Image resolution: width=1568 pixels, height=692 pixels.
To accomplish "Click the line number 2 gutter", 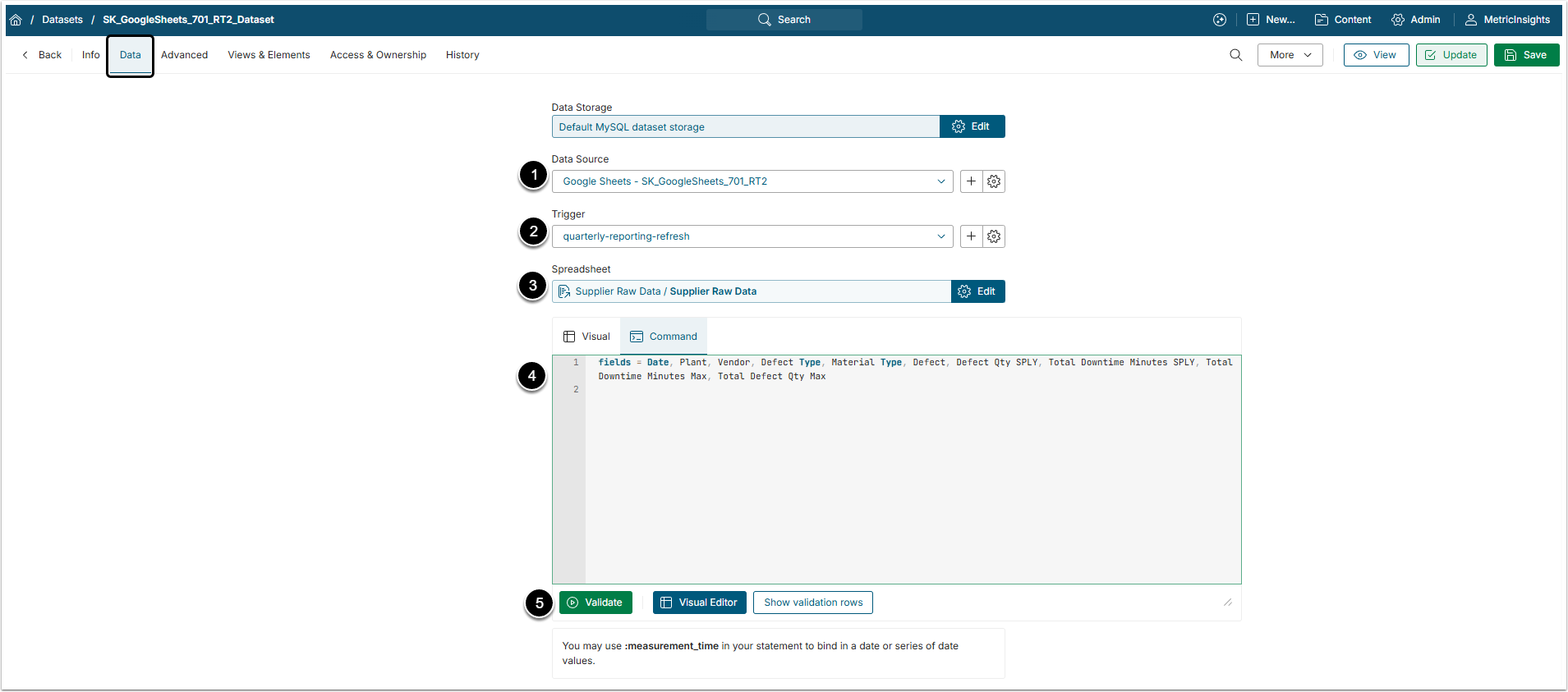I will [x=576, y=389].
